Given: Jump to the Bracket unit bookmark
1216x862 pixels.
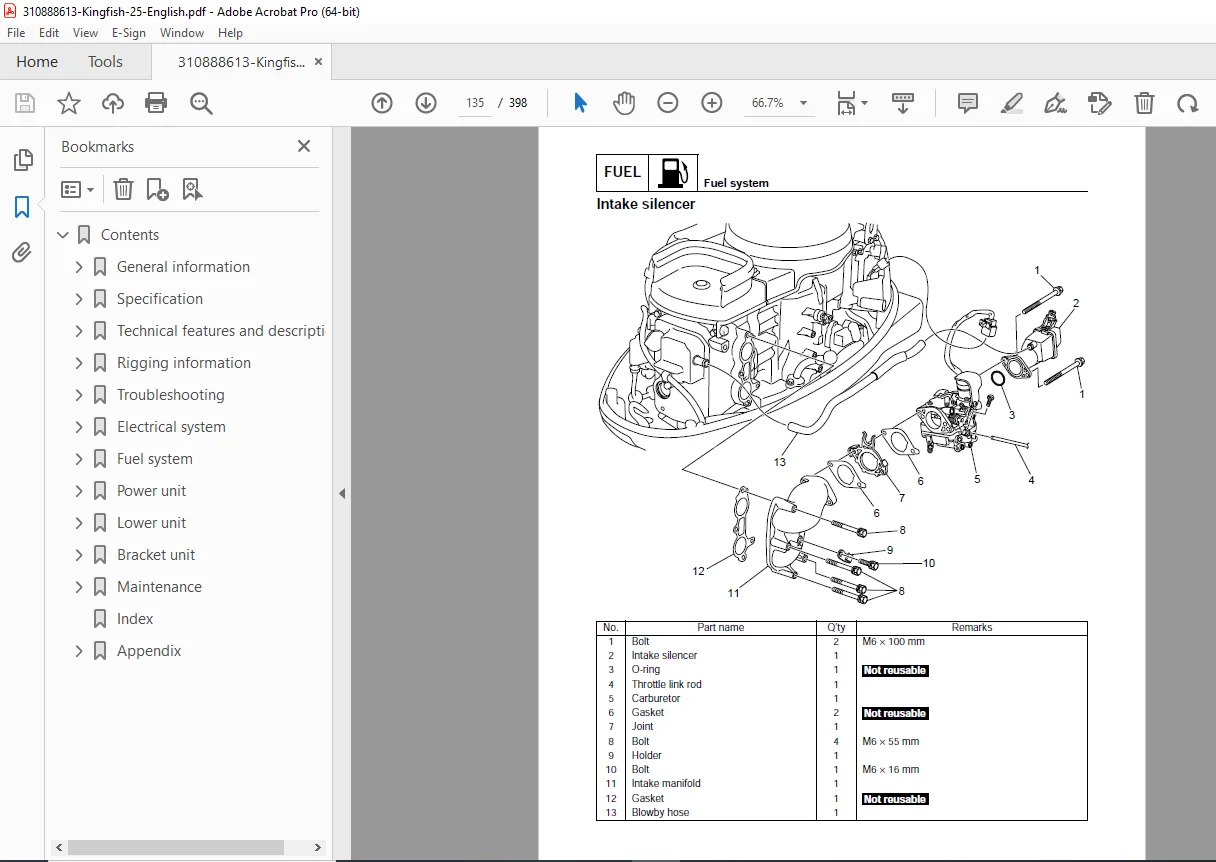Looking at the screenshot, I should [156, 555].
